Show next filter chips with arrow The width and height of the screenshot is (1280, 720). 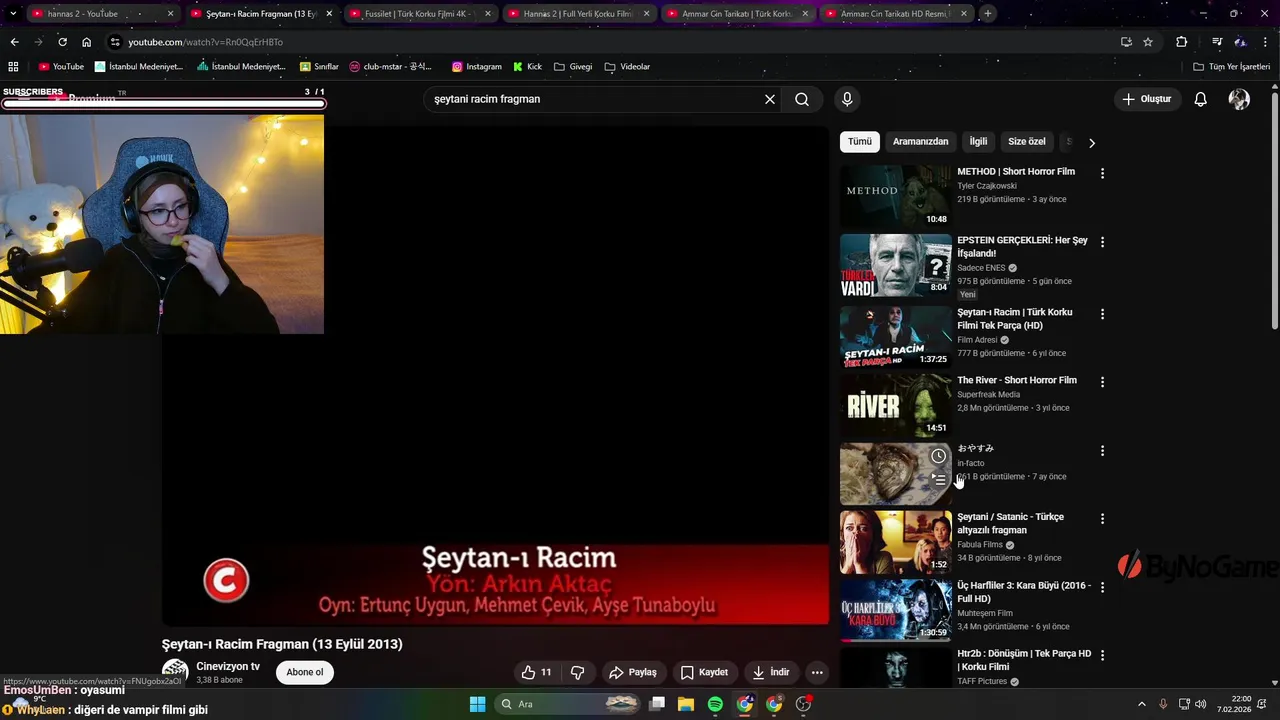tap(1092, 143)
